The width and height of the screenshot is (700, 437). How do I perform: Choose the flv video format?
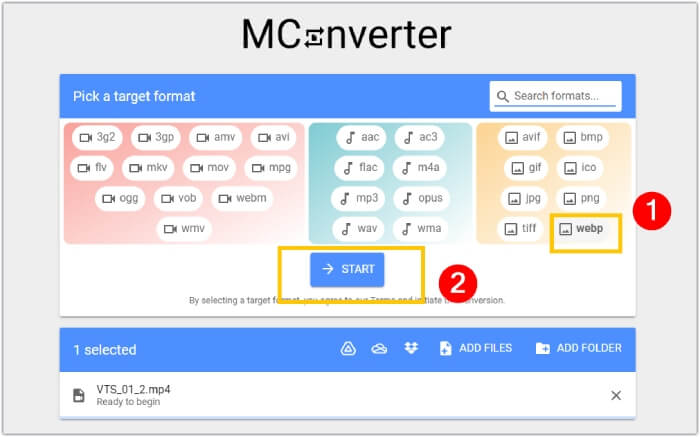click(92, 168)
